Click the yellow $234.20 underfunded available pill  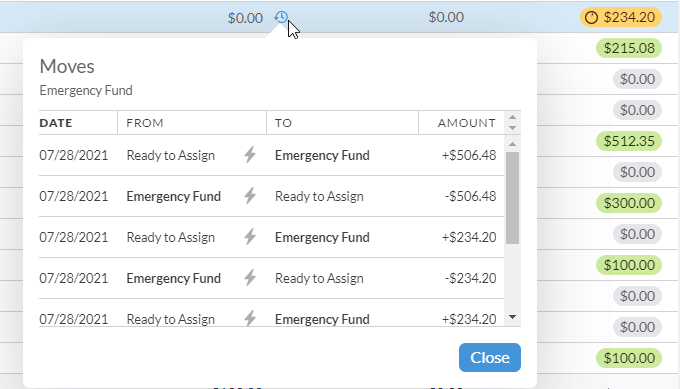[x=621, y=17]
